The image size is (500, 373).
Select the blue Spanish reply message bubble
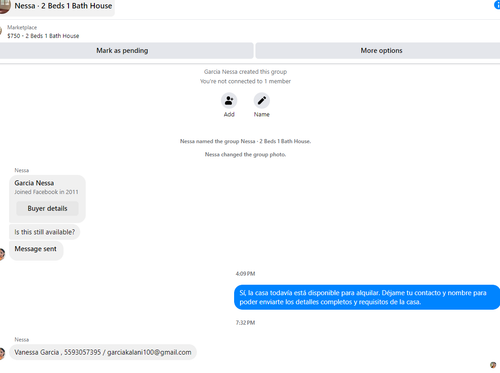(367, 297)
